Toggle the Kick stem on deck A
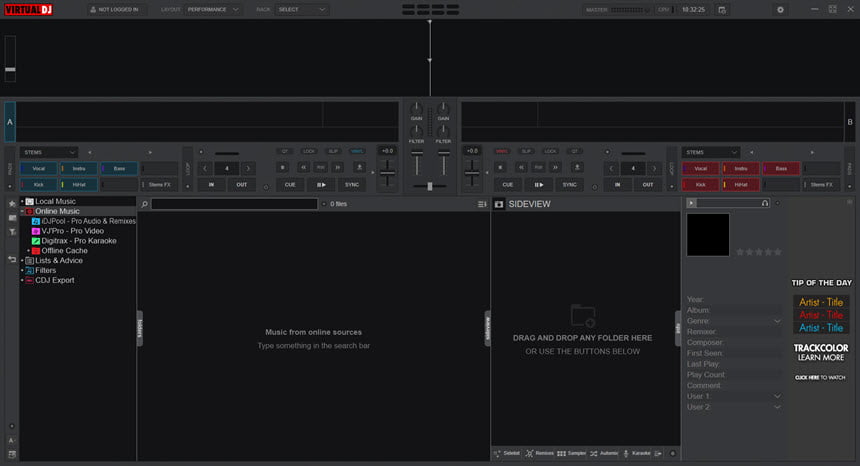The width and height of the screenshot is (860, 466). (x=38, y=185)
